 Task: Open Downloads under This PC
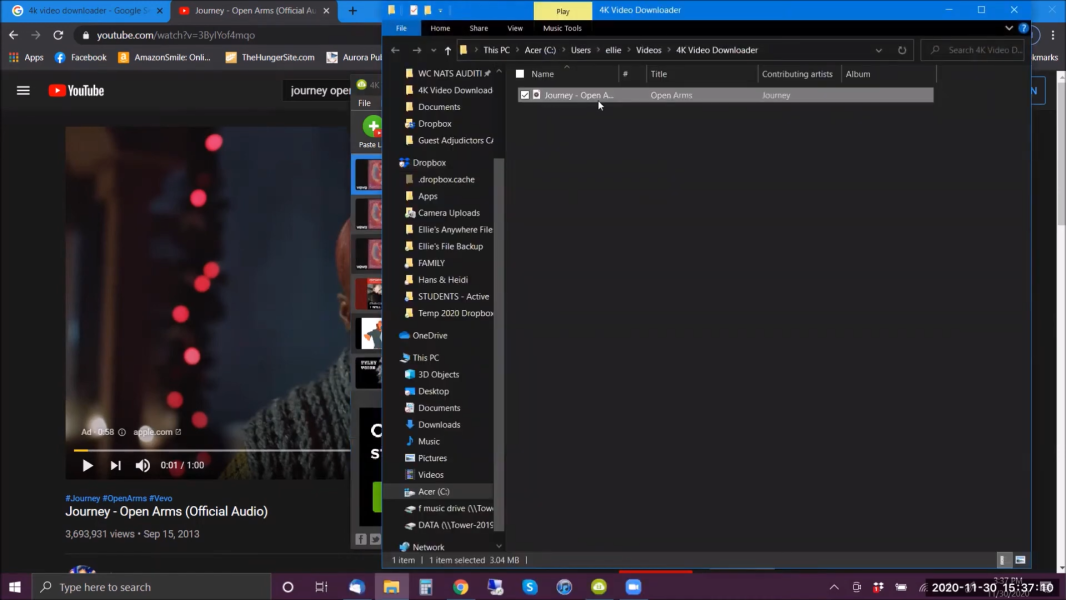433,425
